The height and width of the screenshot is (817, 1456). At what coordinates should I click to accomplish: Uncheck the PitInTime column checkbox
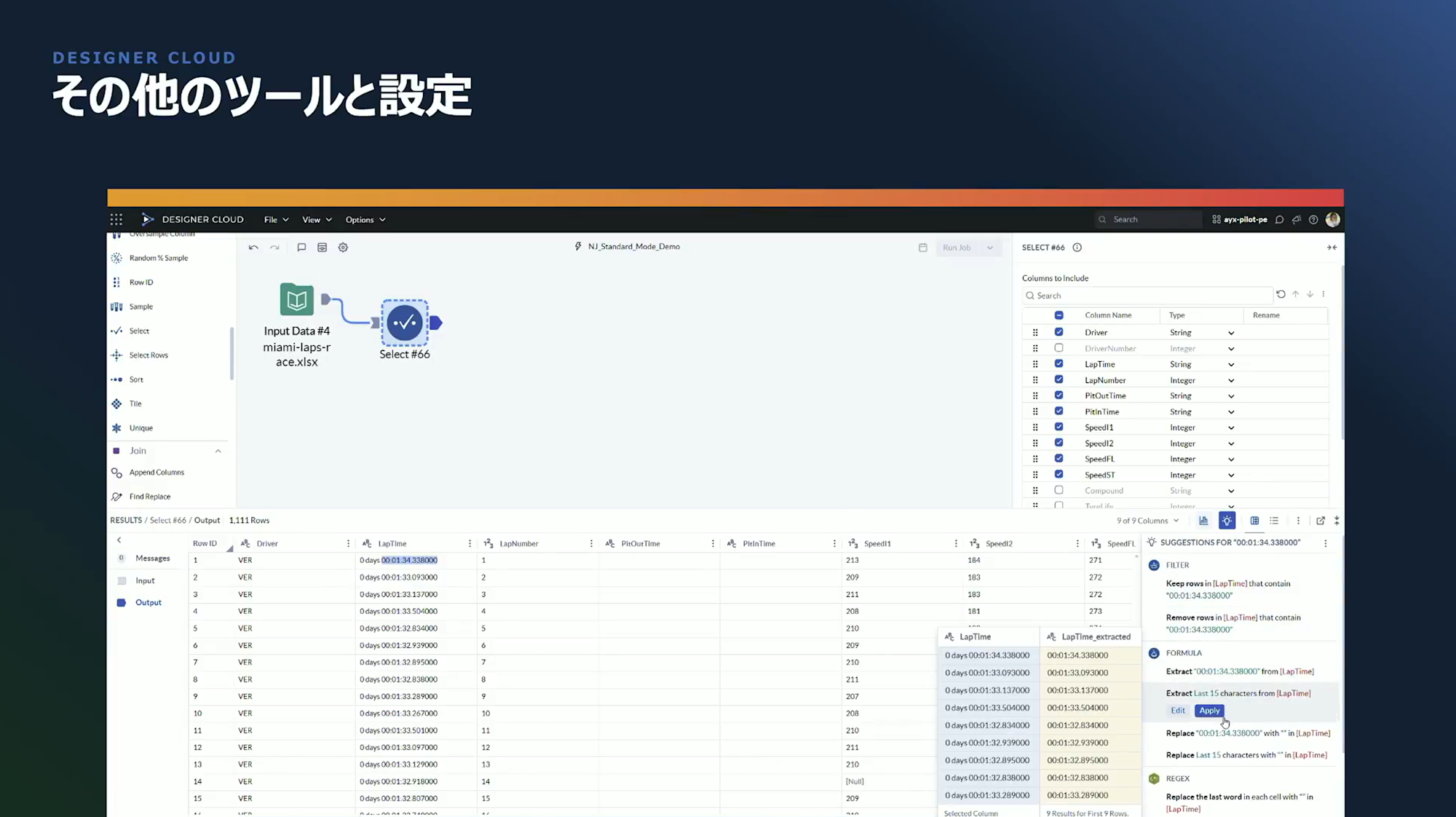tap(1059, 411)
